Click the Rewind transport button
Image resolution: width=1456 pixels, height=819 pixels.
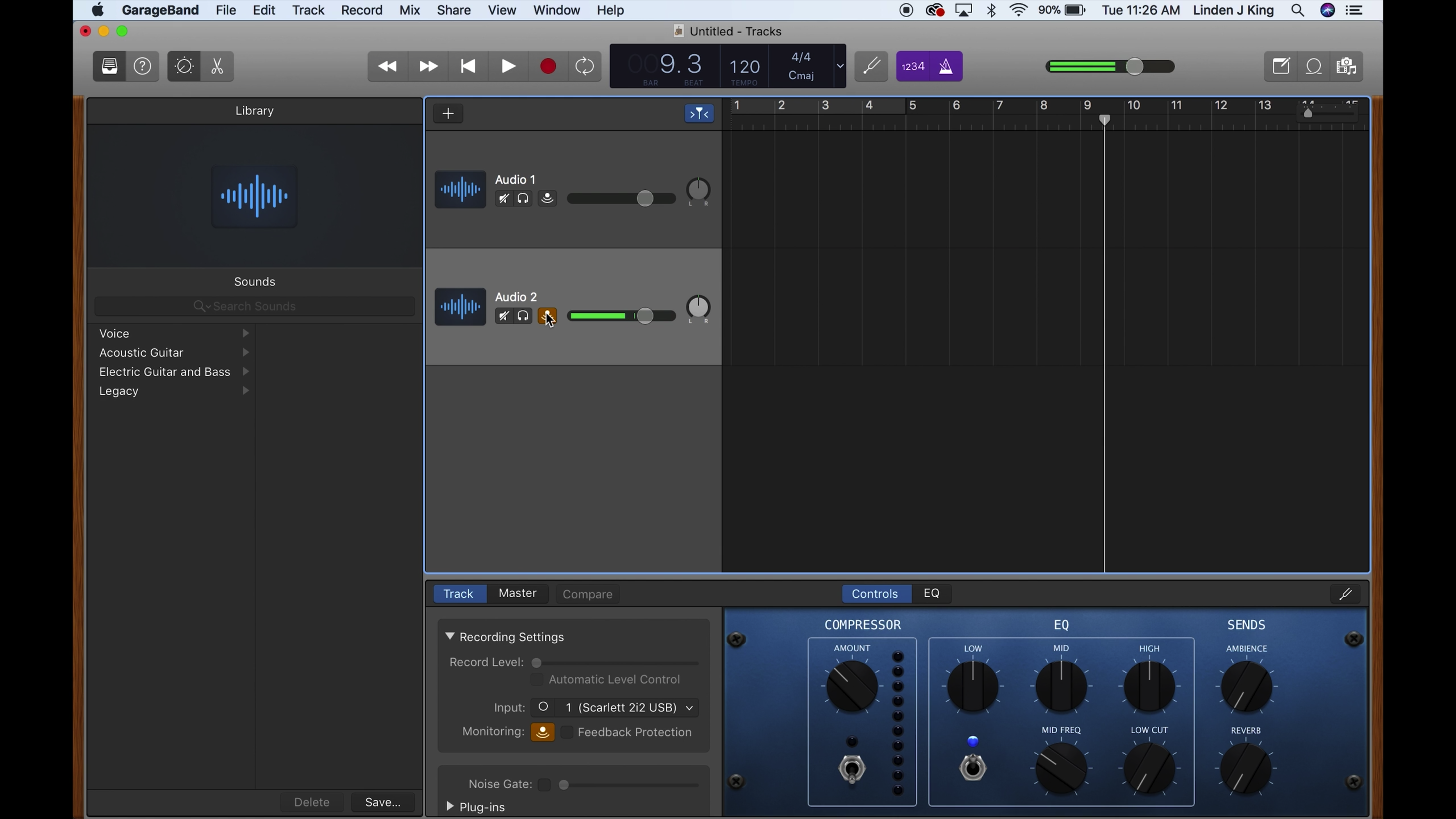(388, 67)
